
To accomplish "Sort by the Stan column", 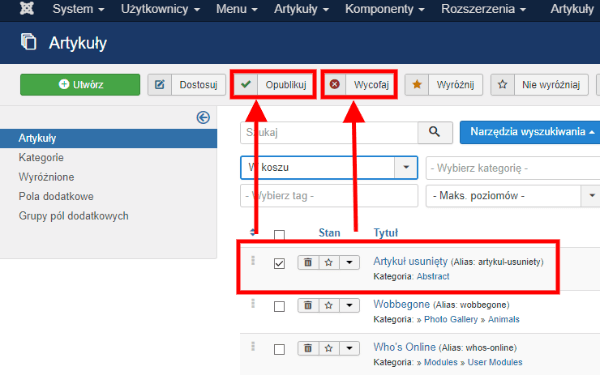I will (x=329, y=233).
